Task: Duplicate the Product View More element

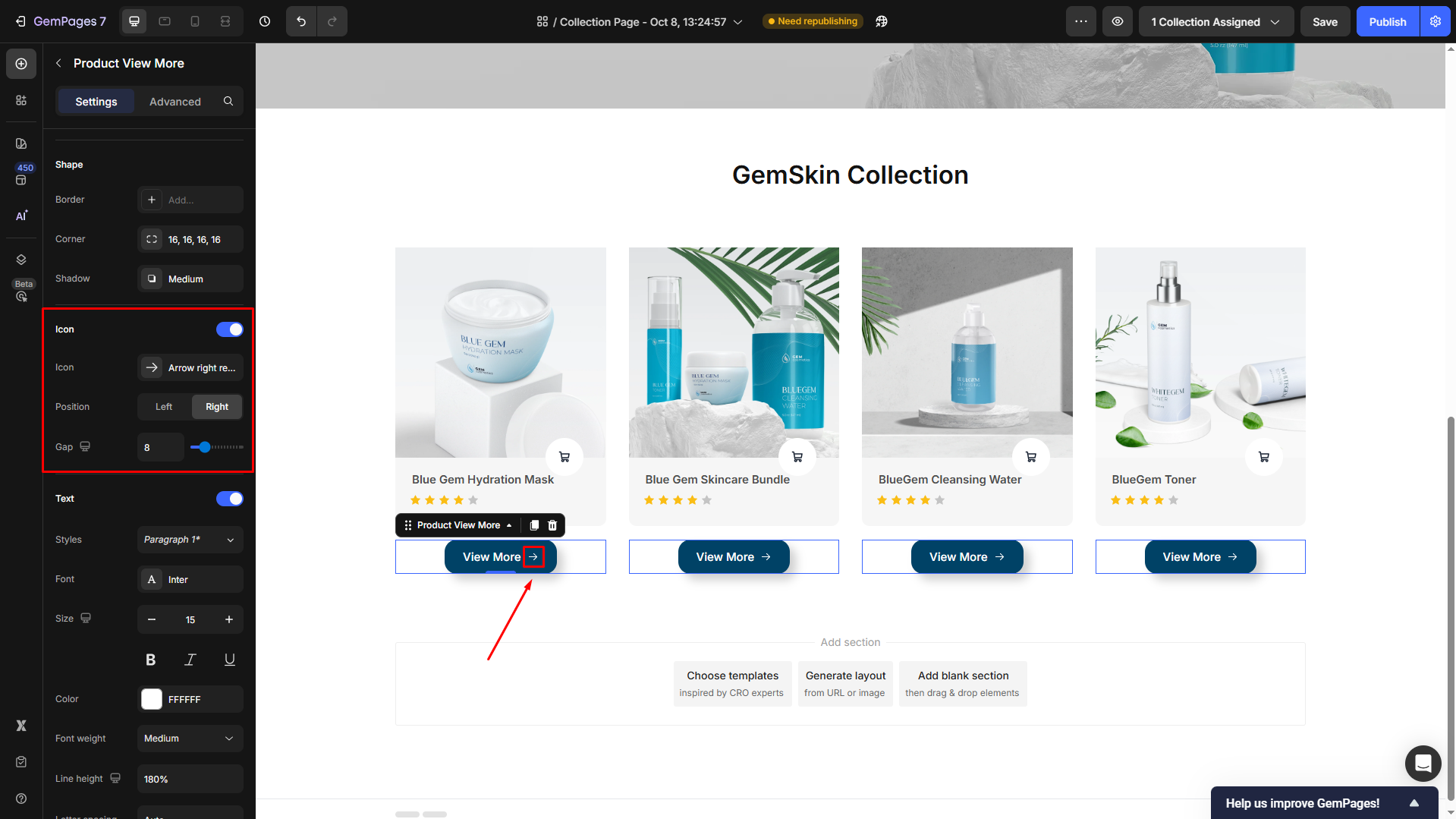Action: tap(534, 525)
